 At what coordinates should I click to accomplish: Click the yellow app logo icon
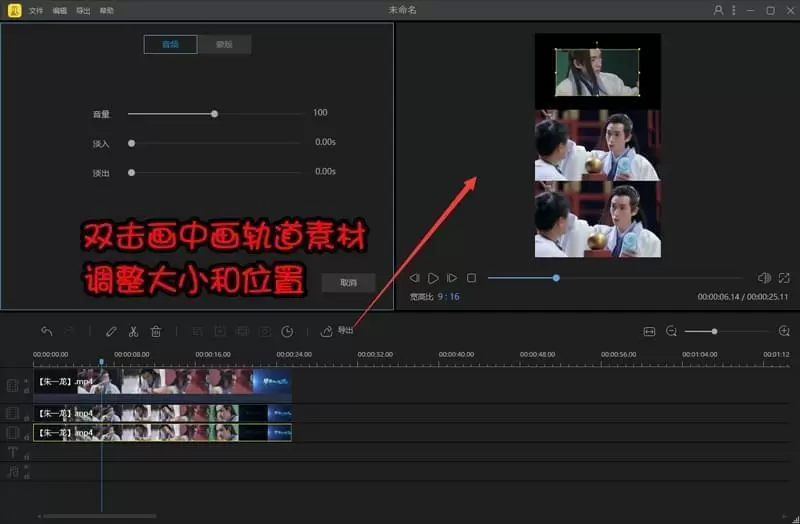pyautogui.click(x=14, y=10)
